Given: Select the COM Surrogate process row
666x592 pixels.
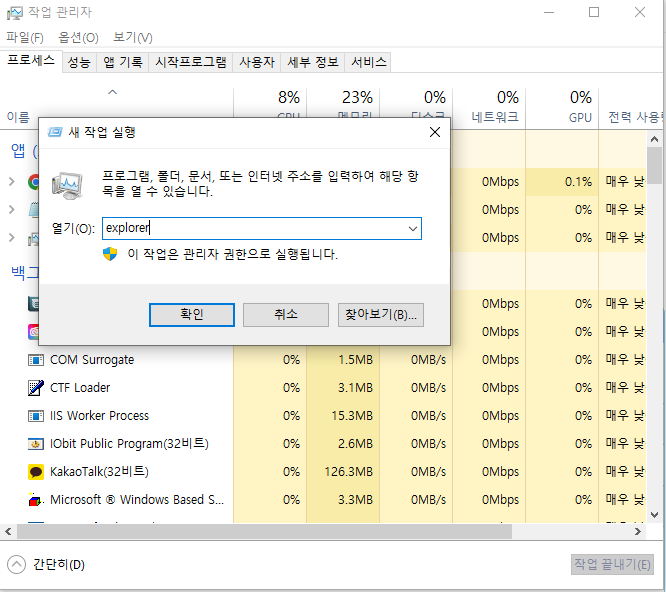Looking at the screenshot, I should 323,360.
